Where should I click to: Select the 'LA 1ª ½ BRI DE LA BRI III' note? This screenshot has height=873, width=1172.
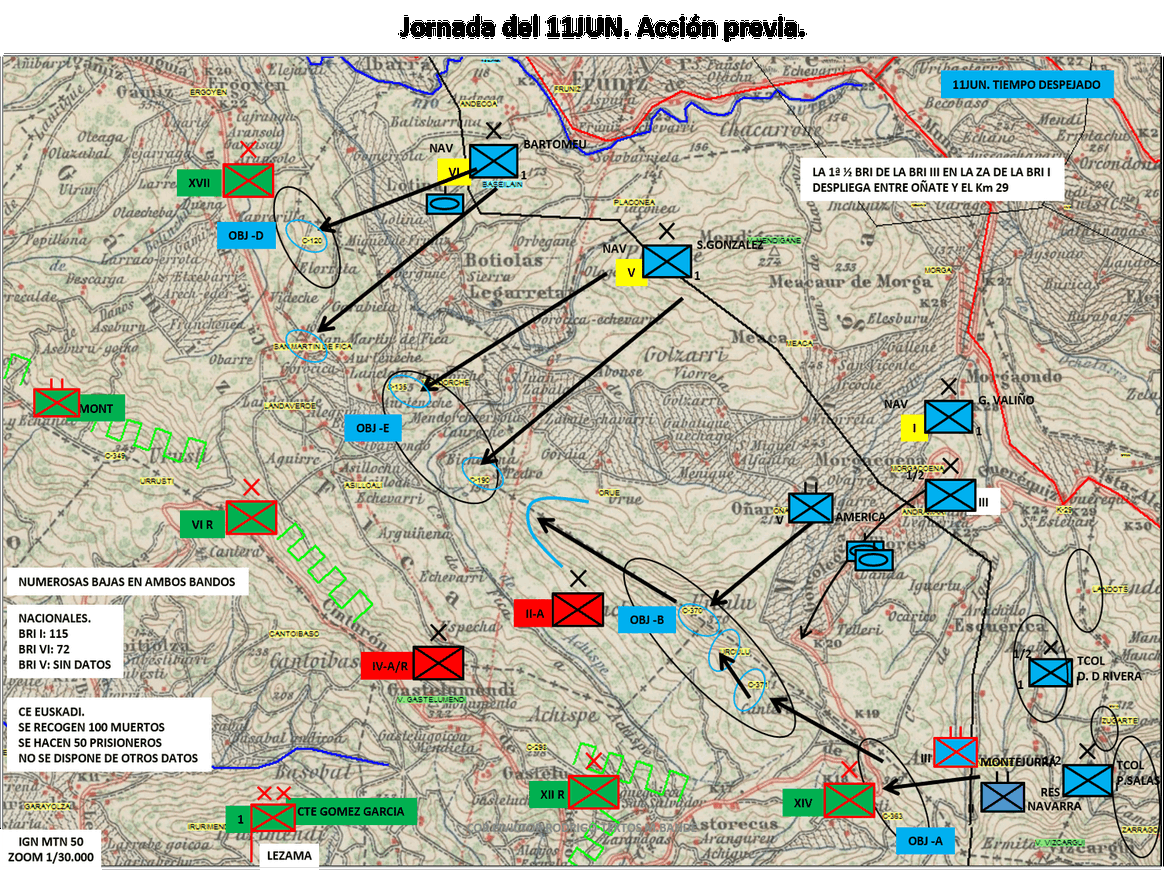[931, 179]
